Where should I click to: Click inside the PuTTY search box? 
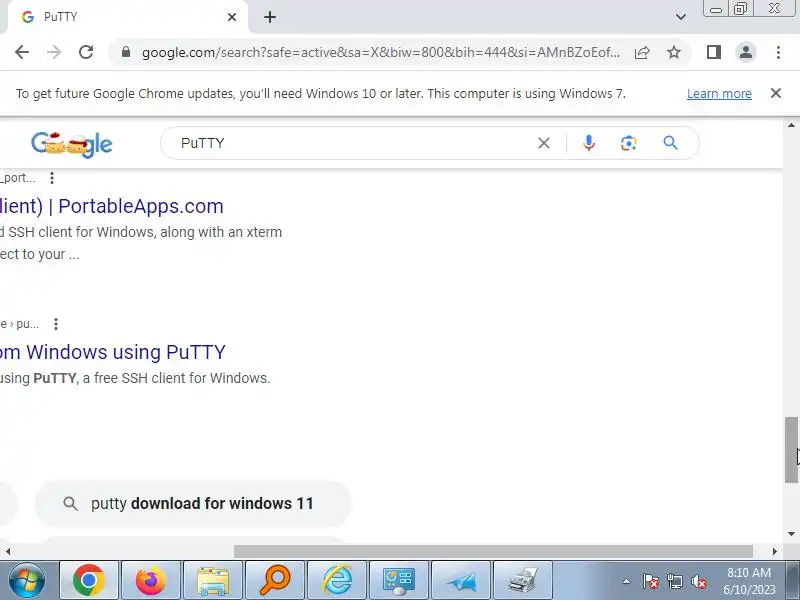[x=355, y=143]
